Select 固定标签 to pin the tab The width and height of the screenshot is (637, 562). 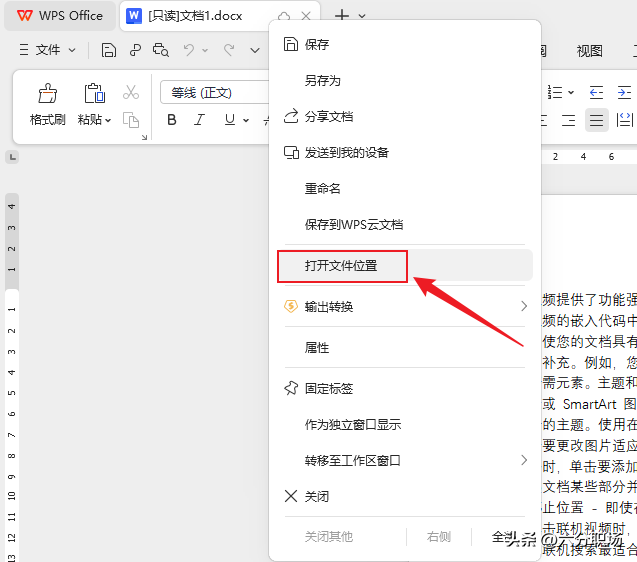[x=405, y=388]
